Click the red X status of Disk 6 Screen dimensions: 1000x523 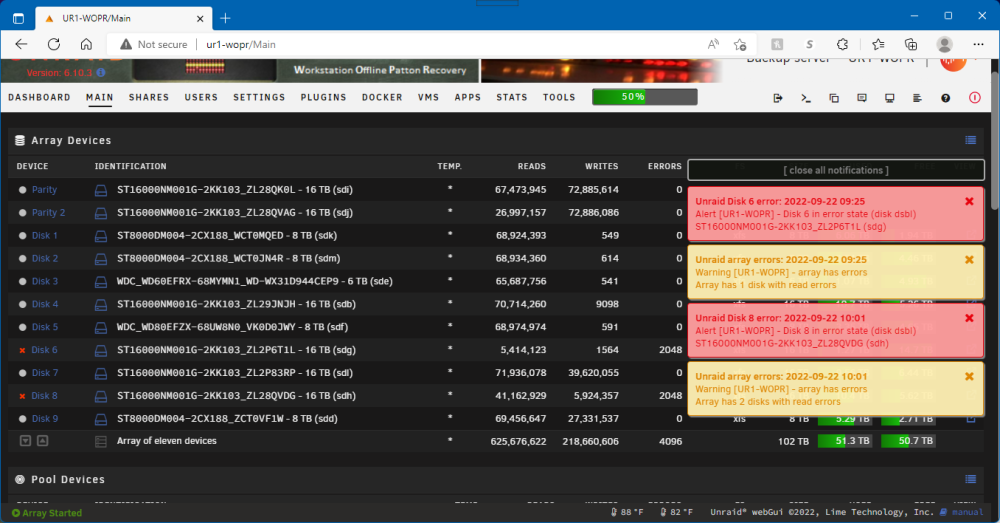22,350
